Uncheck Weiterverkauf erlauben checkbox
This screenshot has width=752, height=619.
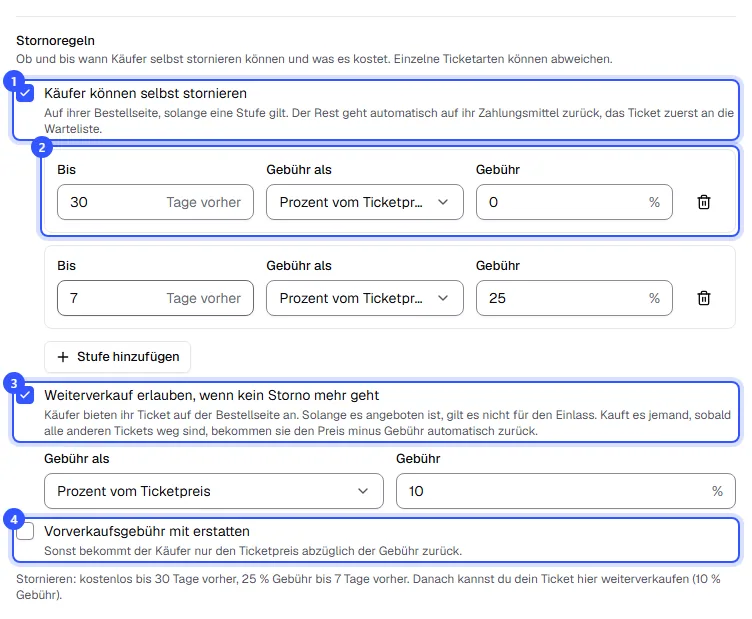pos(25,395)
